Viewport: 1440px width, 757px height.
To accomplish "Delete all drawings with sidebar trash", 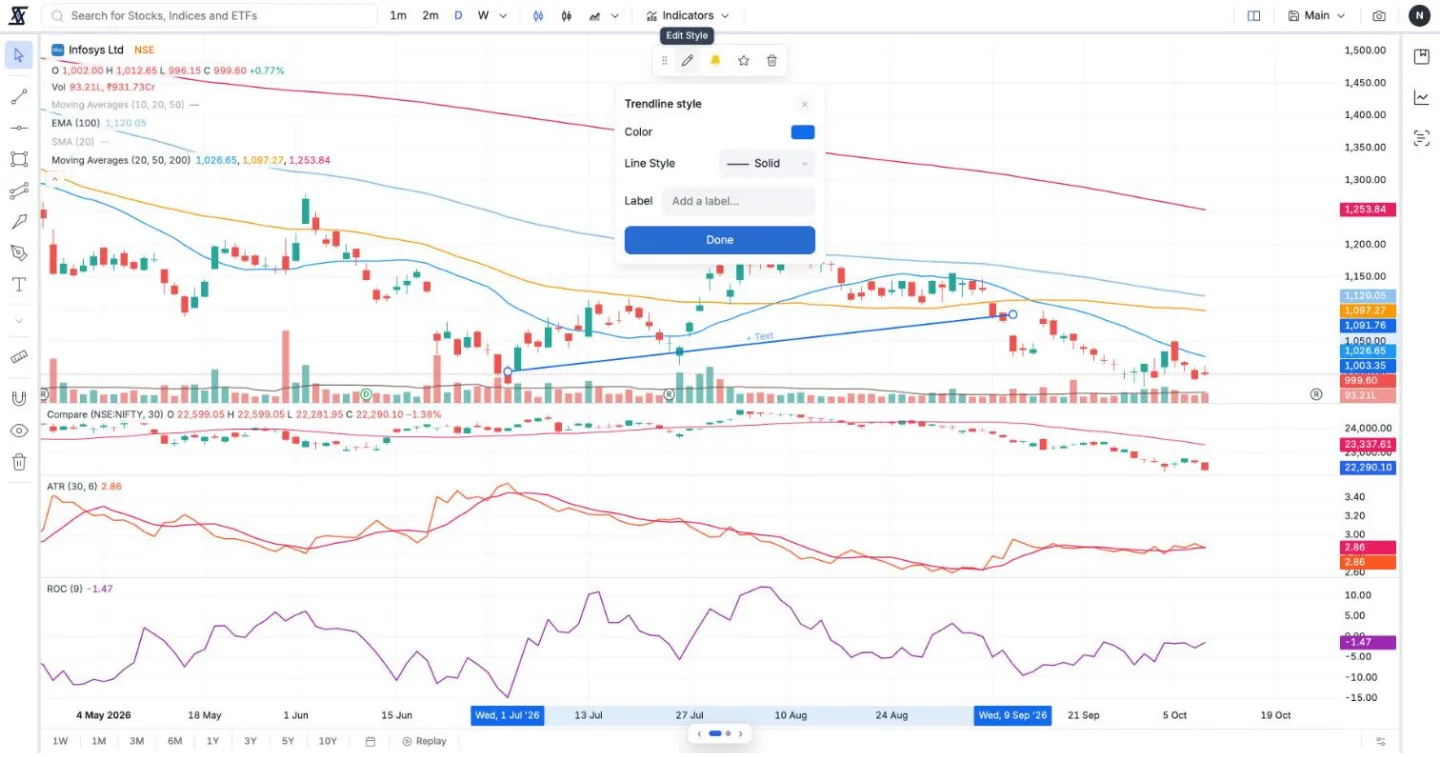I will click(x=18, y=462).
